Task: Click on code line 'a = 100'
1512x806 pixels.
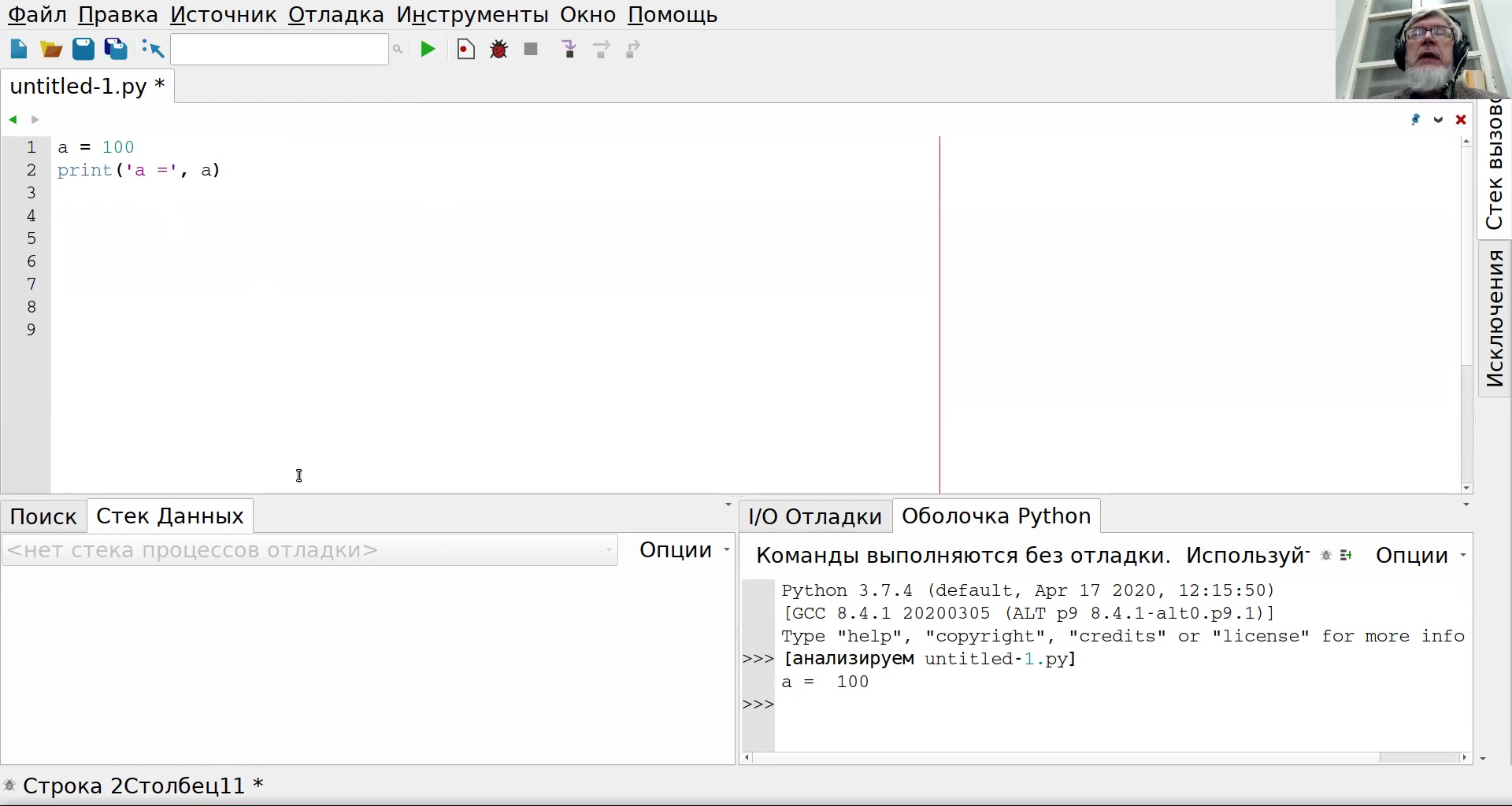Action: 96,147
